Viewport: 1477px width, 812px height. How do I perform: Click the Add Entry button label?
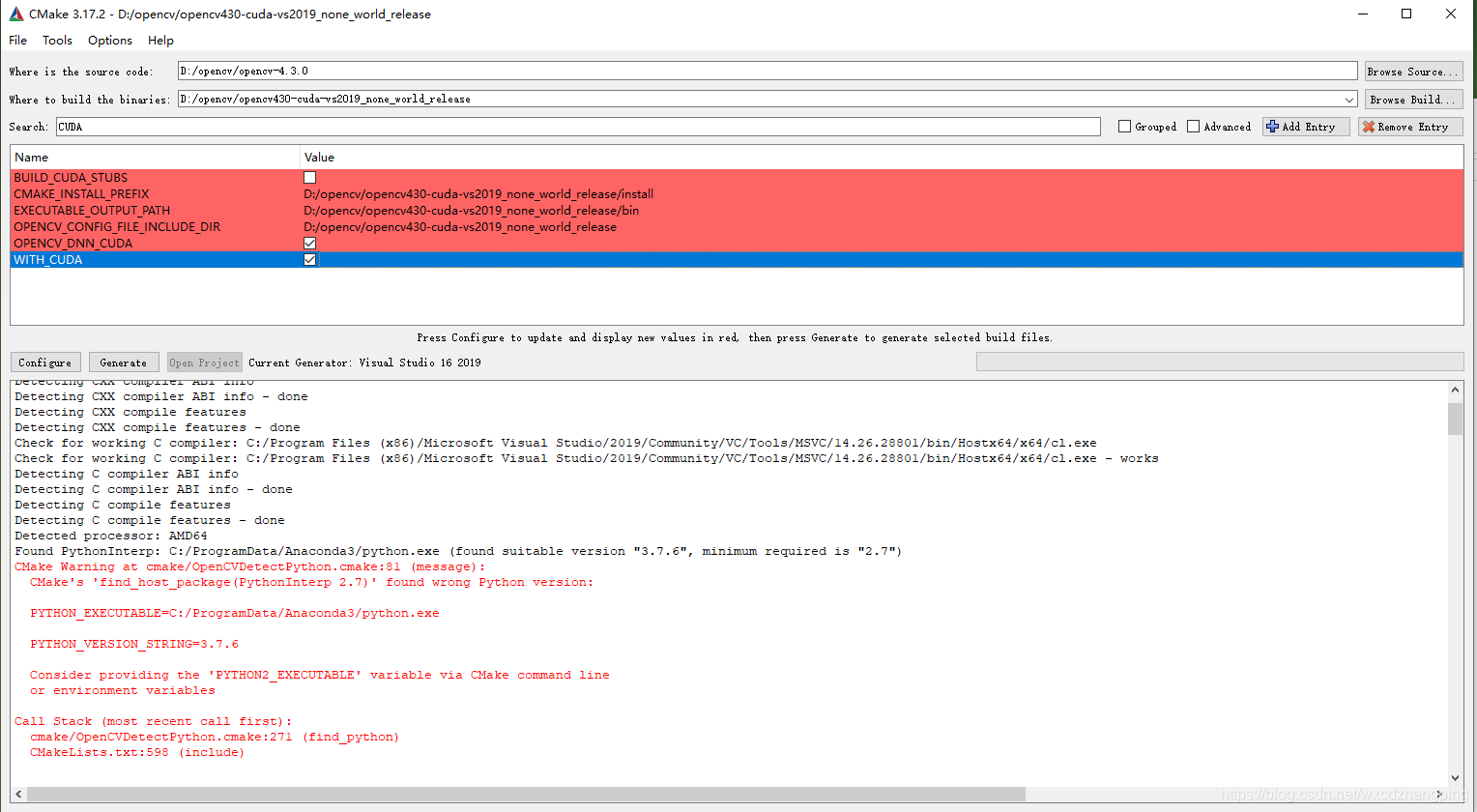[1308, 127]
